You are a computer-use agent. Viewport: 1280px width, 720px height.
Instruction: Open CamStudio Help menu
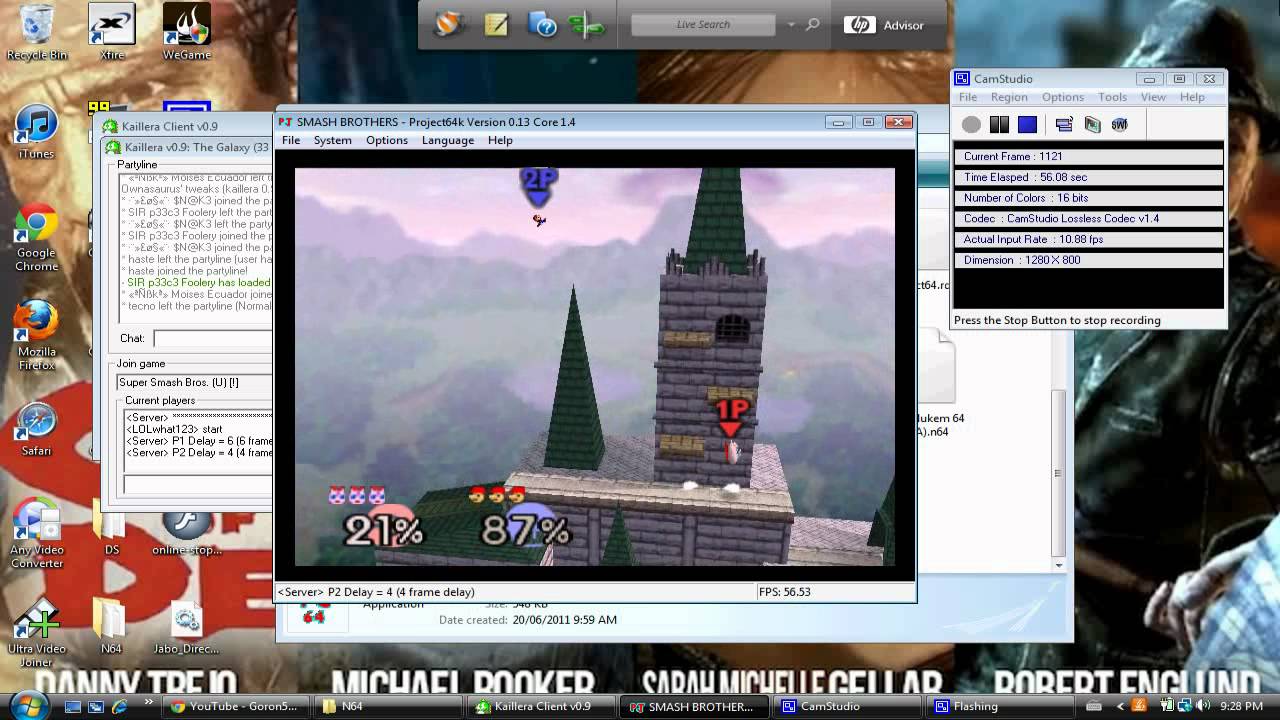[x=1192, y=97]
